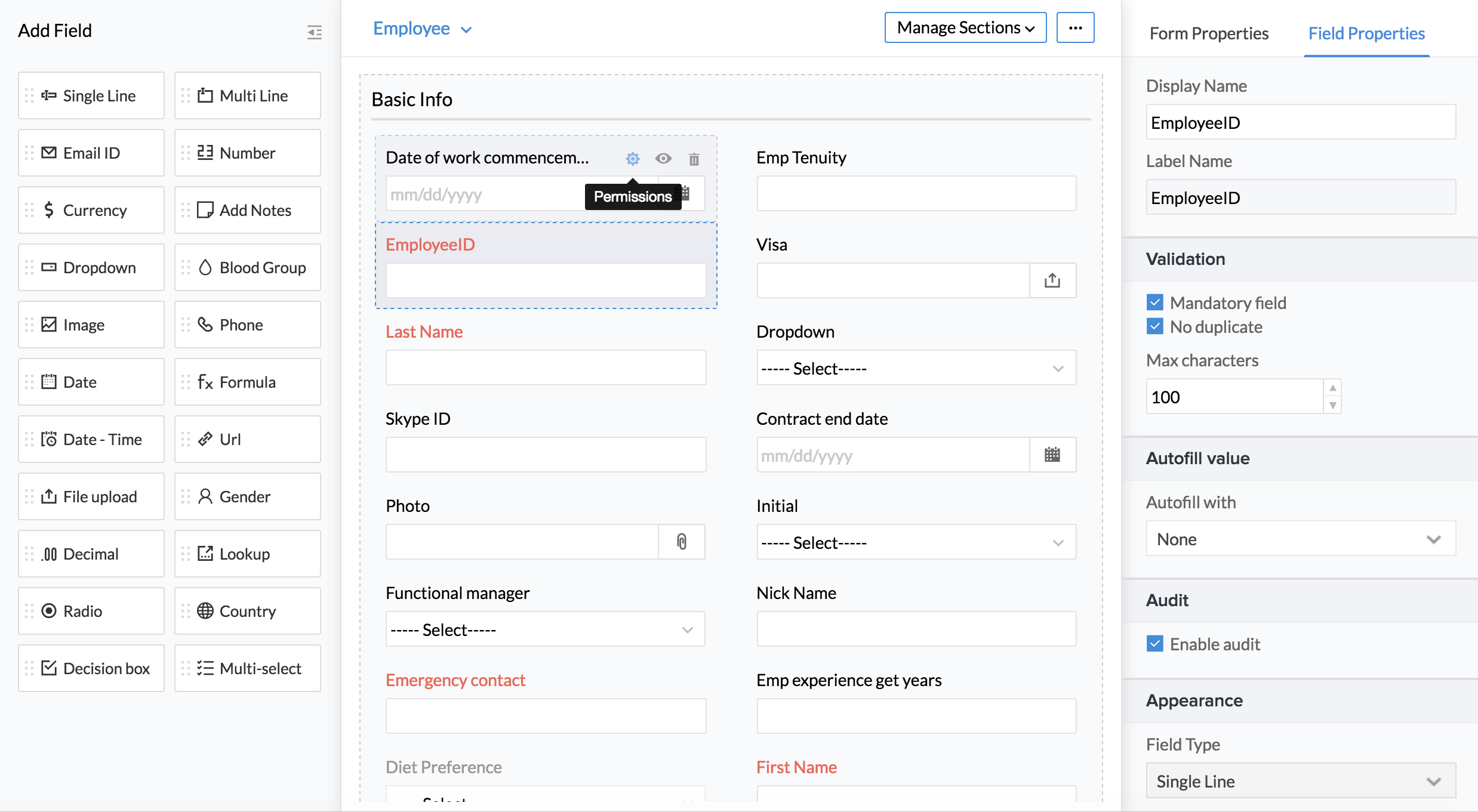Viewport: 1478px width, 812px height.
Task: Switch to Form Properties tab
Action: (1209, 33)
